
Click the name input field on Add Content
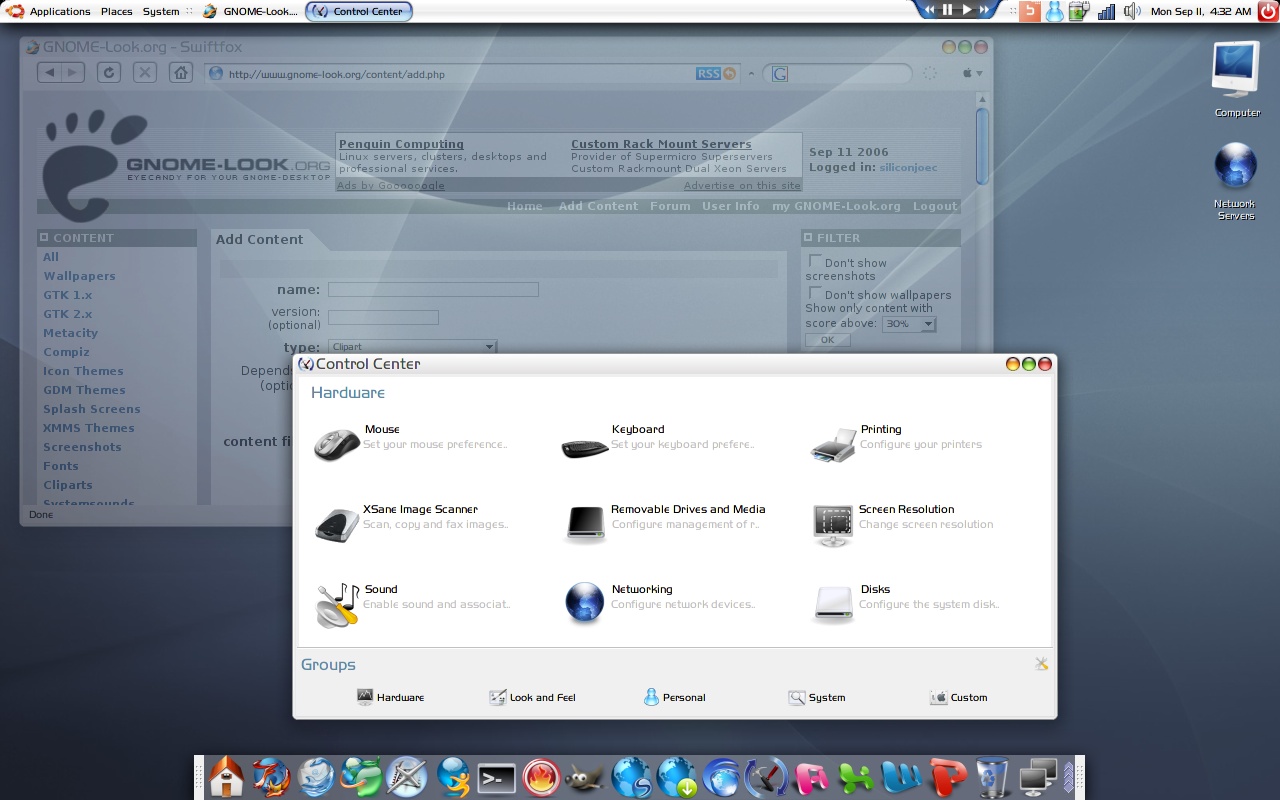(x=433, y=289)
